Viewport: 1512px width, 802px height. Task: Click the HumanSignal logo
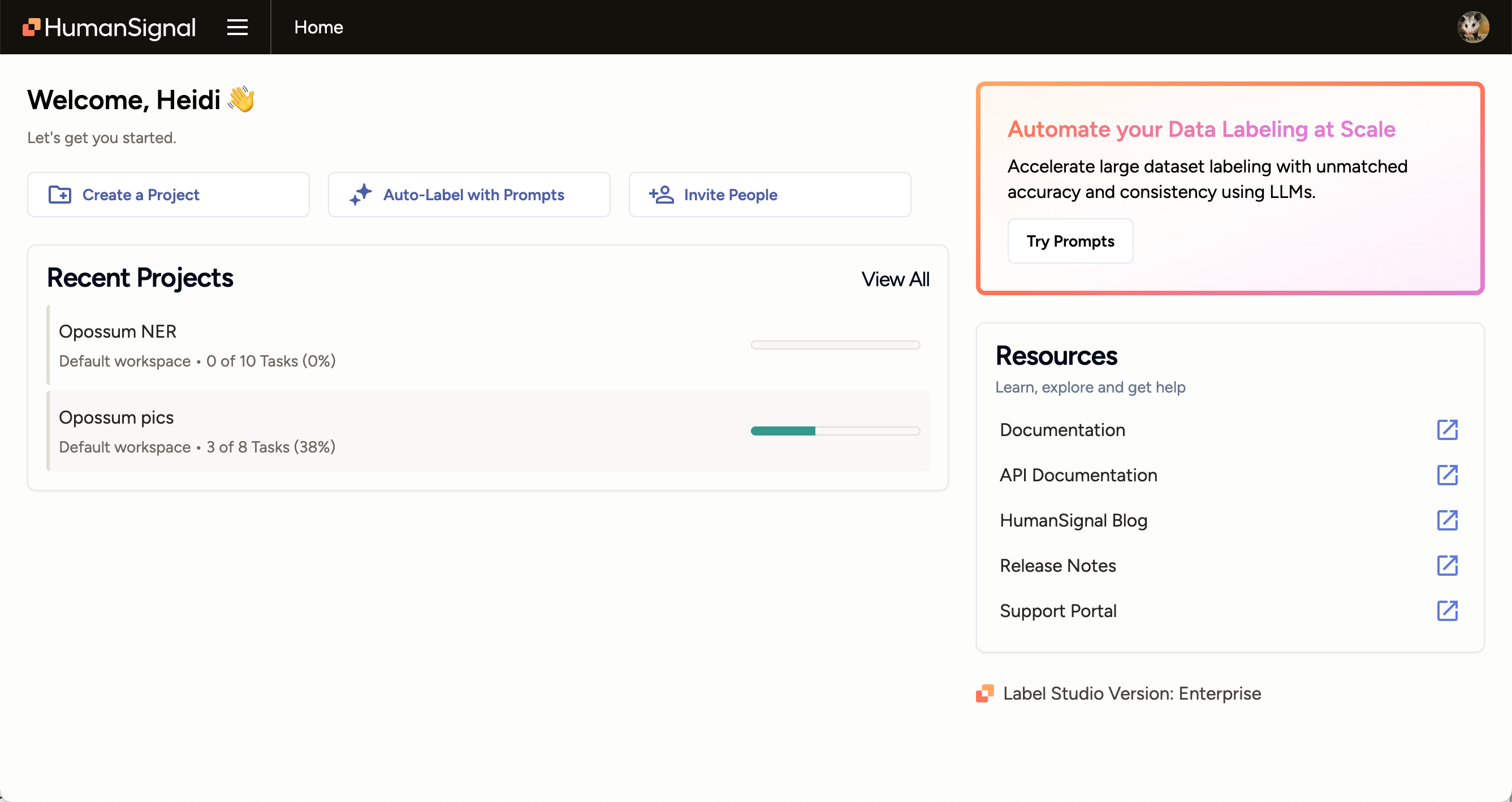tap(109, 27)
